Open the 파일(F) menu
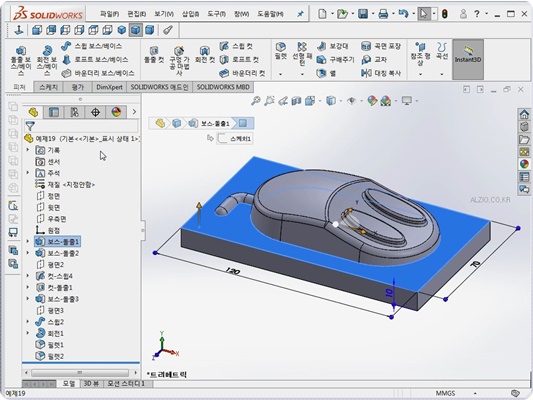 109,14
